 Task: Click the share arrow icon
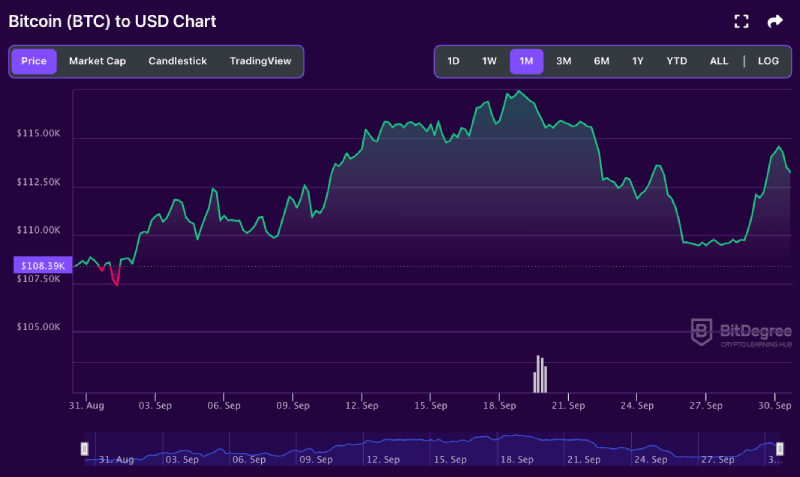775,21
